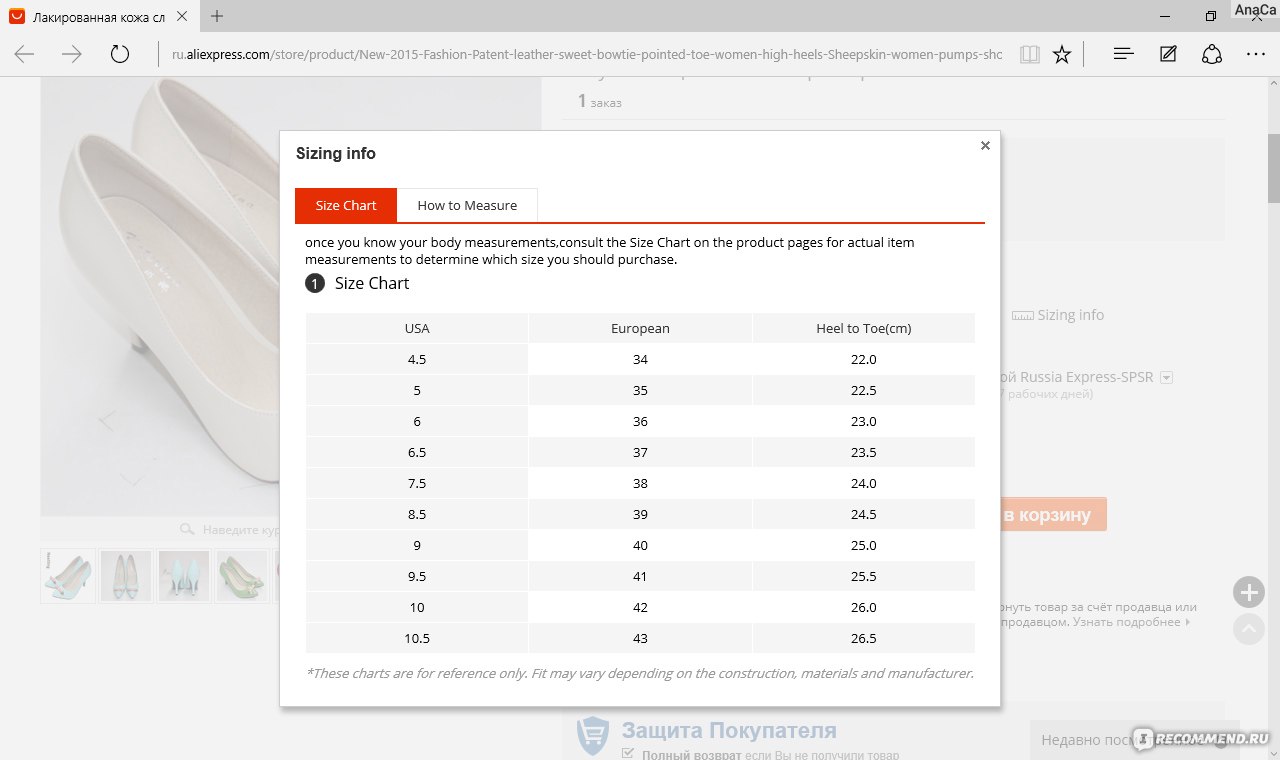The height and width of the screenshot is (760, 1280).
Task: Click the page vertical scrollbar thumb
Action: pos(1273,168)
